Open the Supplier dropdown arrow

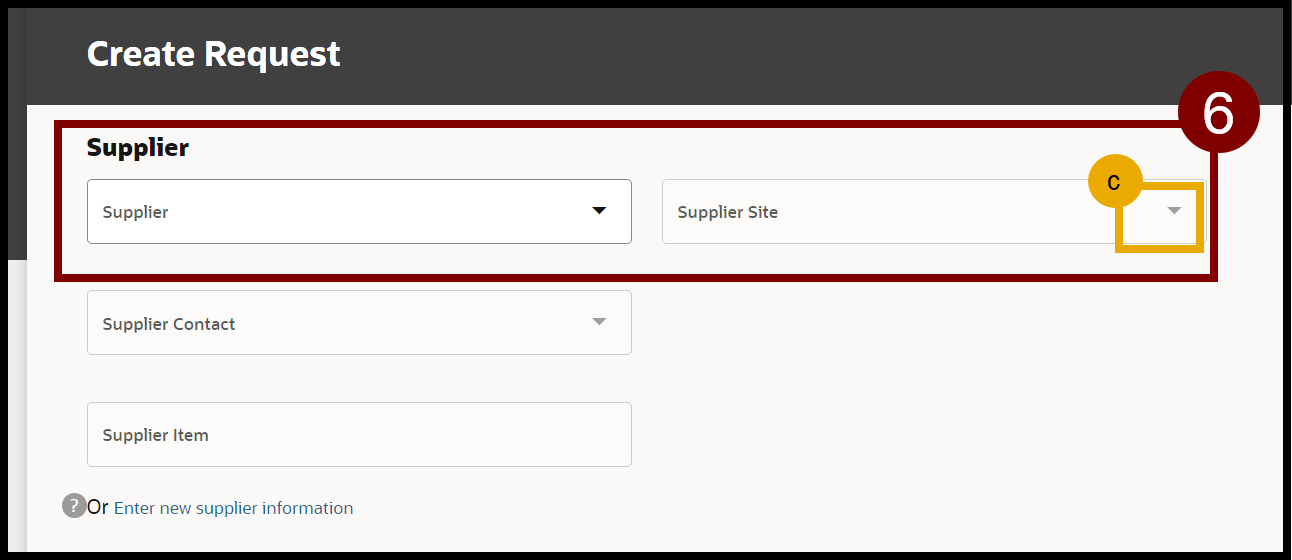(599, 211)
